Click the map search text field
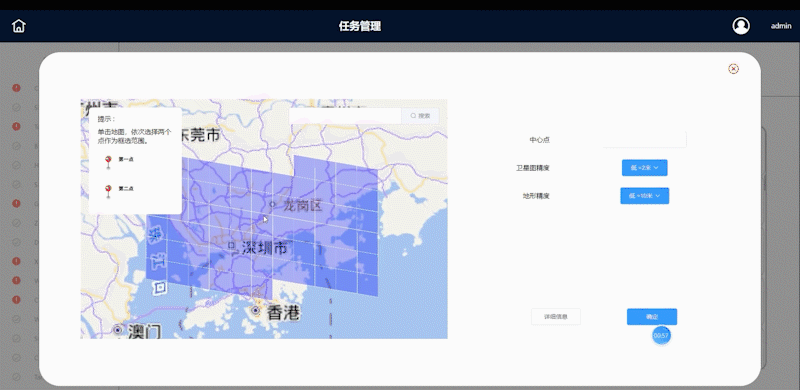 click(x=345, y=116)
